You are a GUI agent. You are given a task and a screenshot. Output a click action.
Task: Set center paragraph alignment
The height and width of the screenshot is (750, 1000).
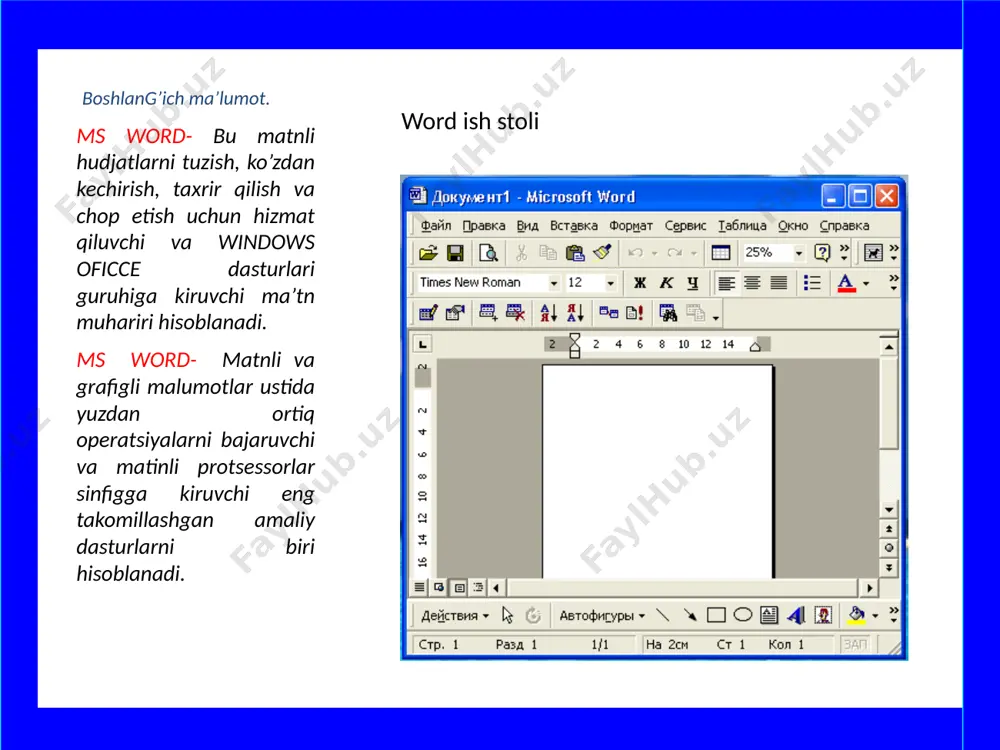click(x=753, y=283)
